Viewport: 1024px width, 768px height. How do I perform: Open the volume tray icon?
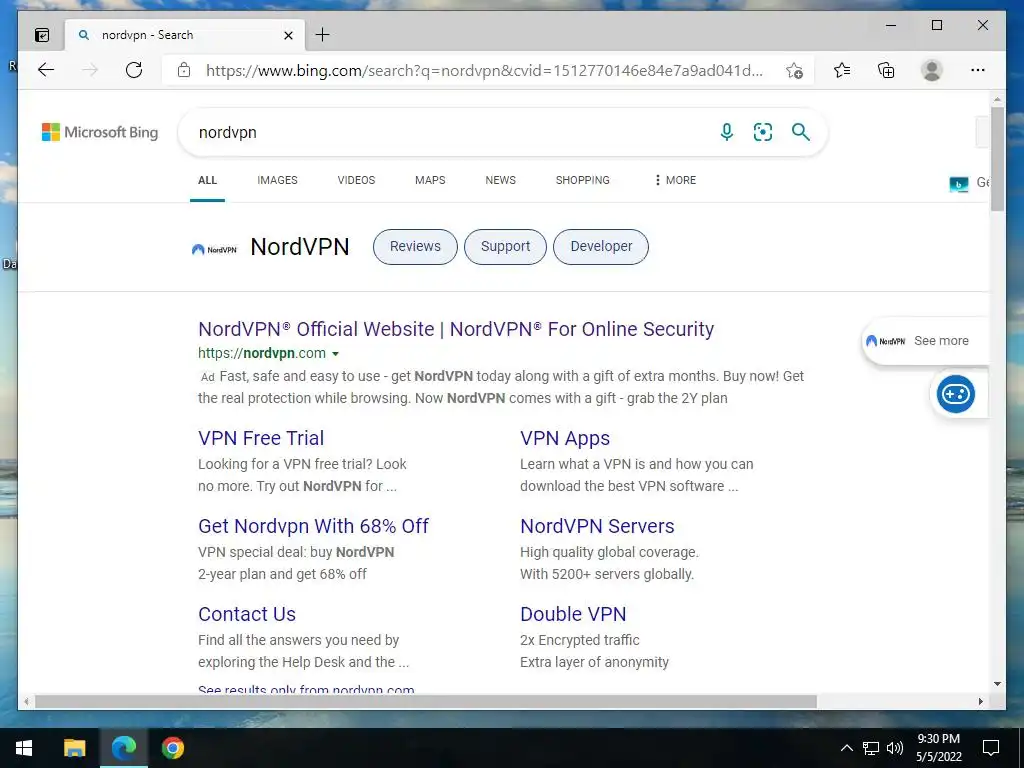click(895, 748)
